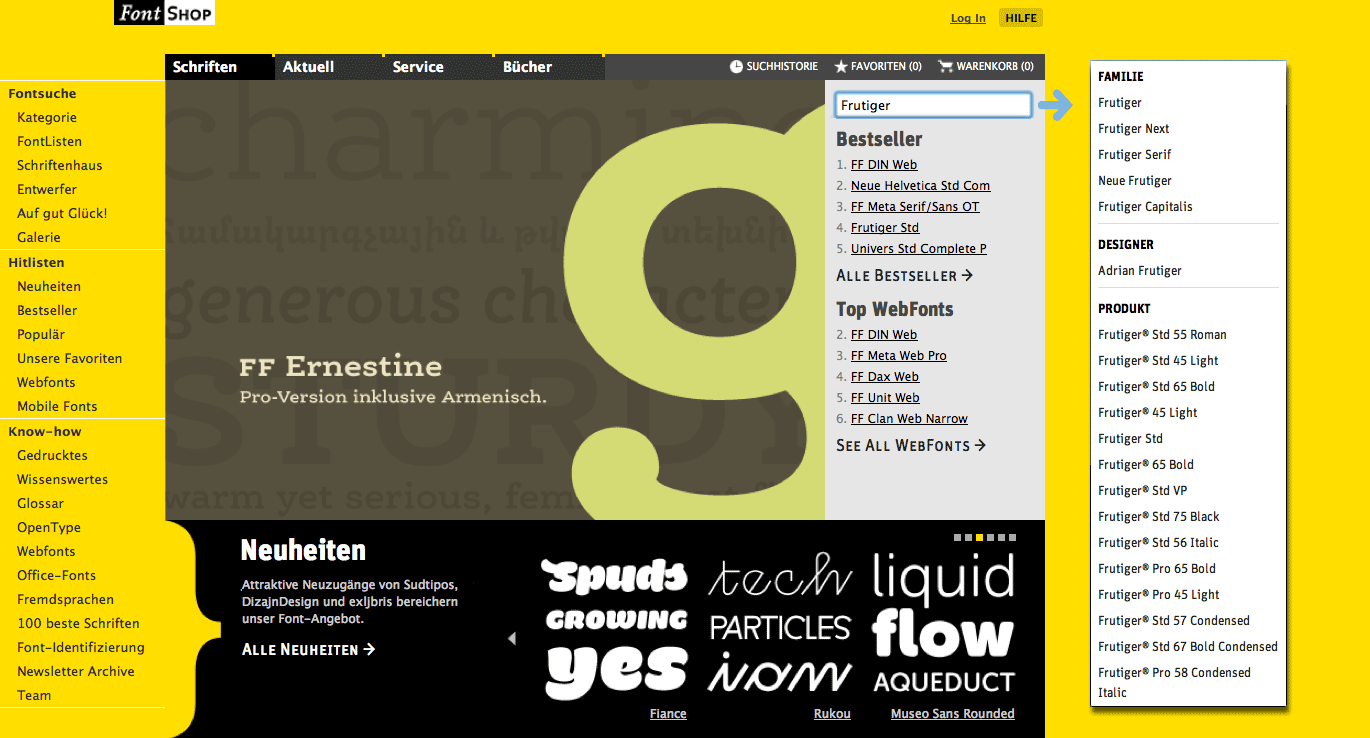
Task: Open Neue Helvetica Std Com bestseller
Action: [x=921, y=186]
